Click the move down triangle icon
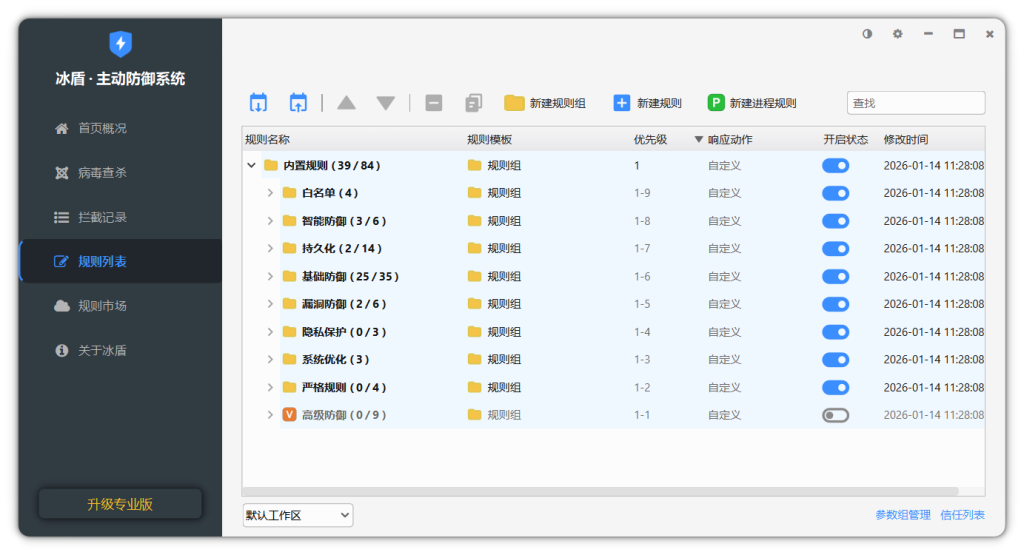Viewport: 1024px width, 555px height. tap(386, 103)
